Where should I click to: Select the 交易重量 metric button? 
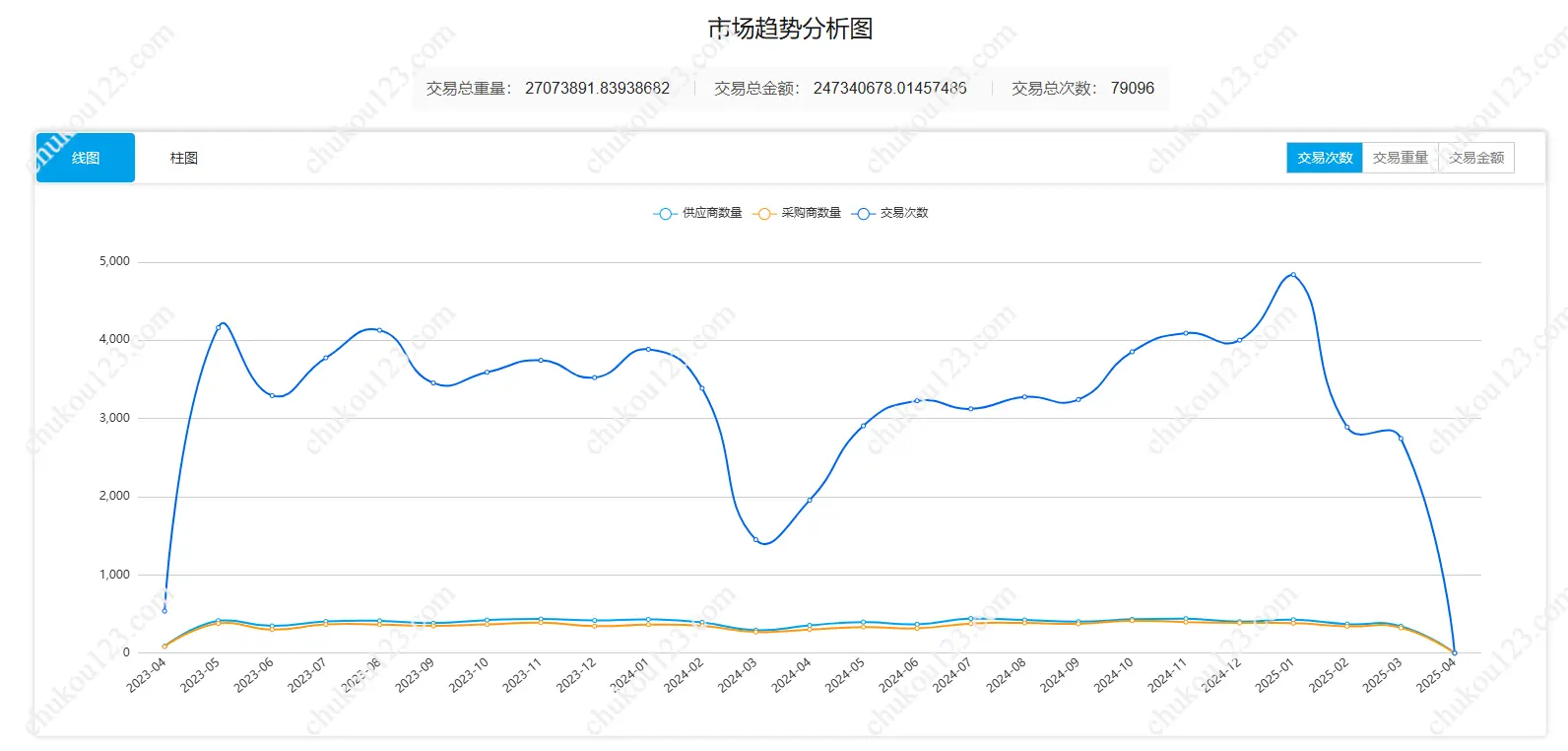[x=1400, y=158]
